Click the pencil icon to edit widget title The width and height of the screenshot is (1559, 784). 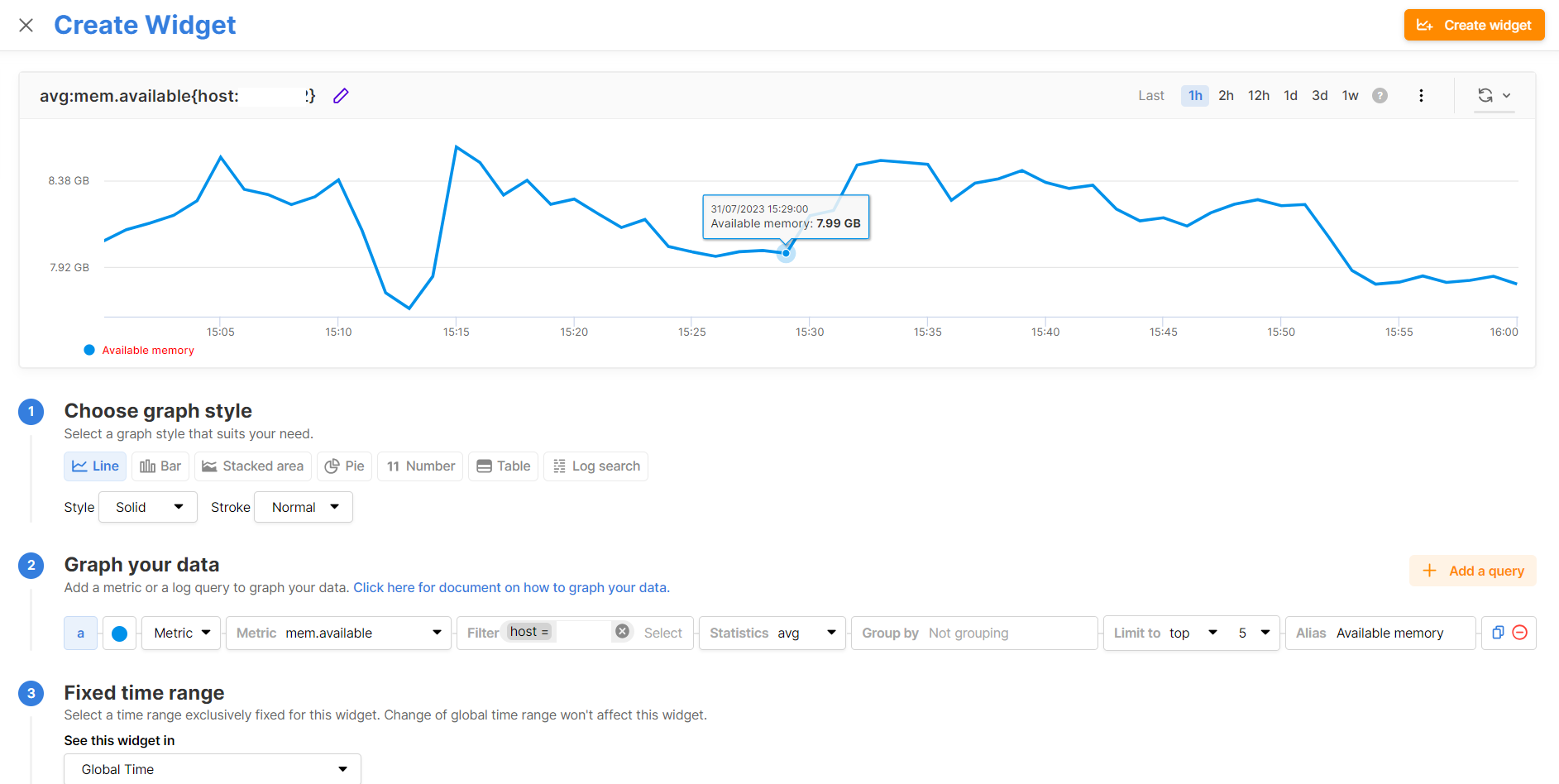341,96
